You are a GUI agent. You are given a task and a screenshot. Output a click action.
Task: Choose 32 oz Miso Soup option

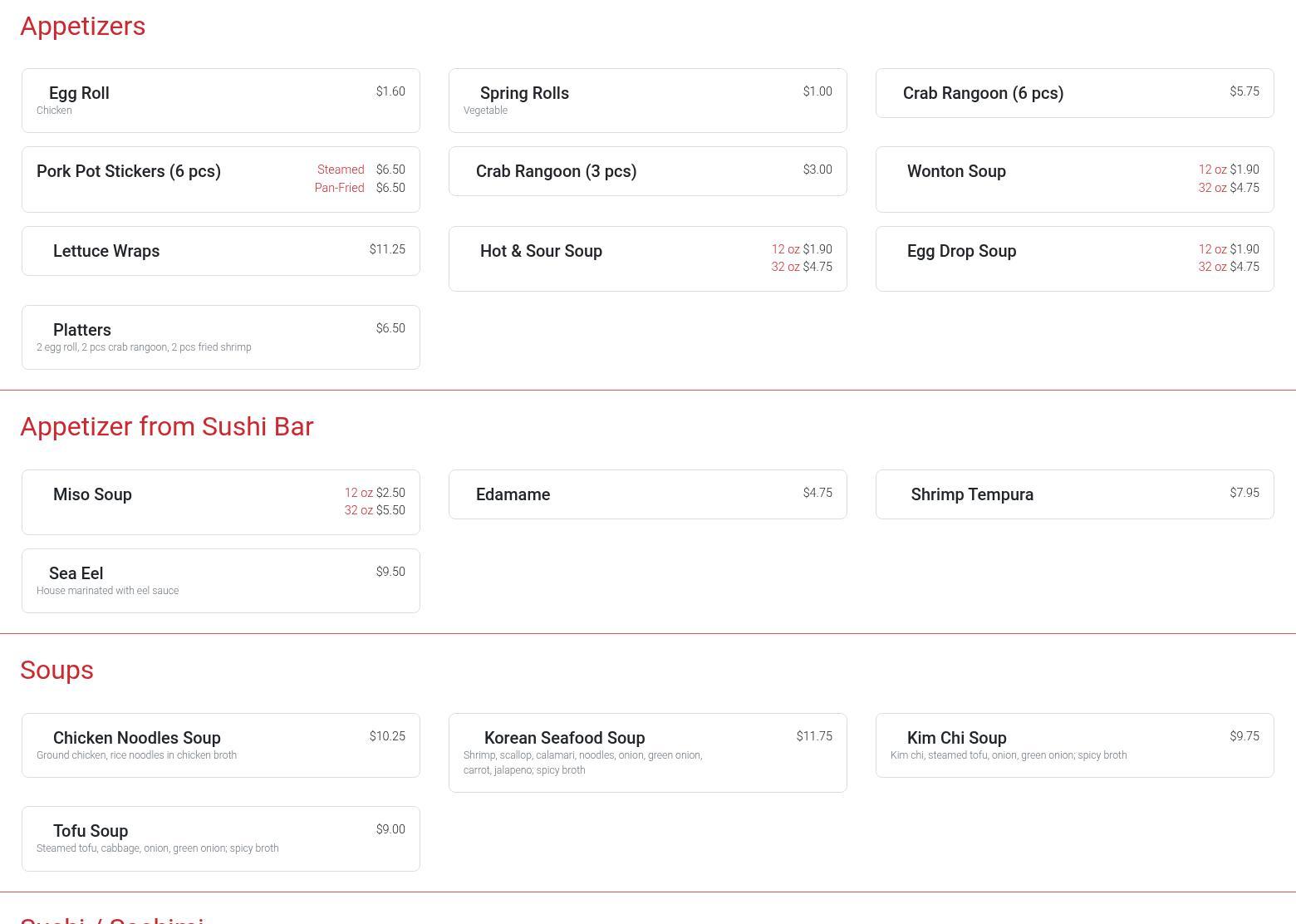click(x=374, y=510)
